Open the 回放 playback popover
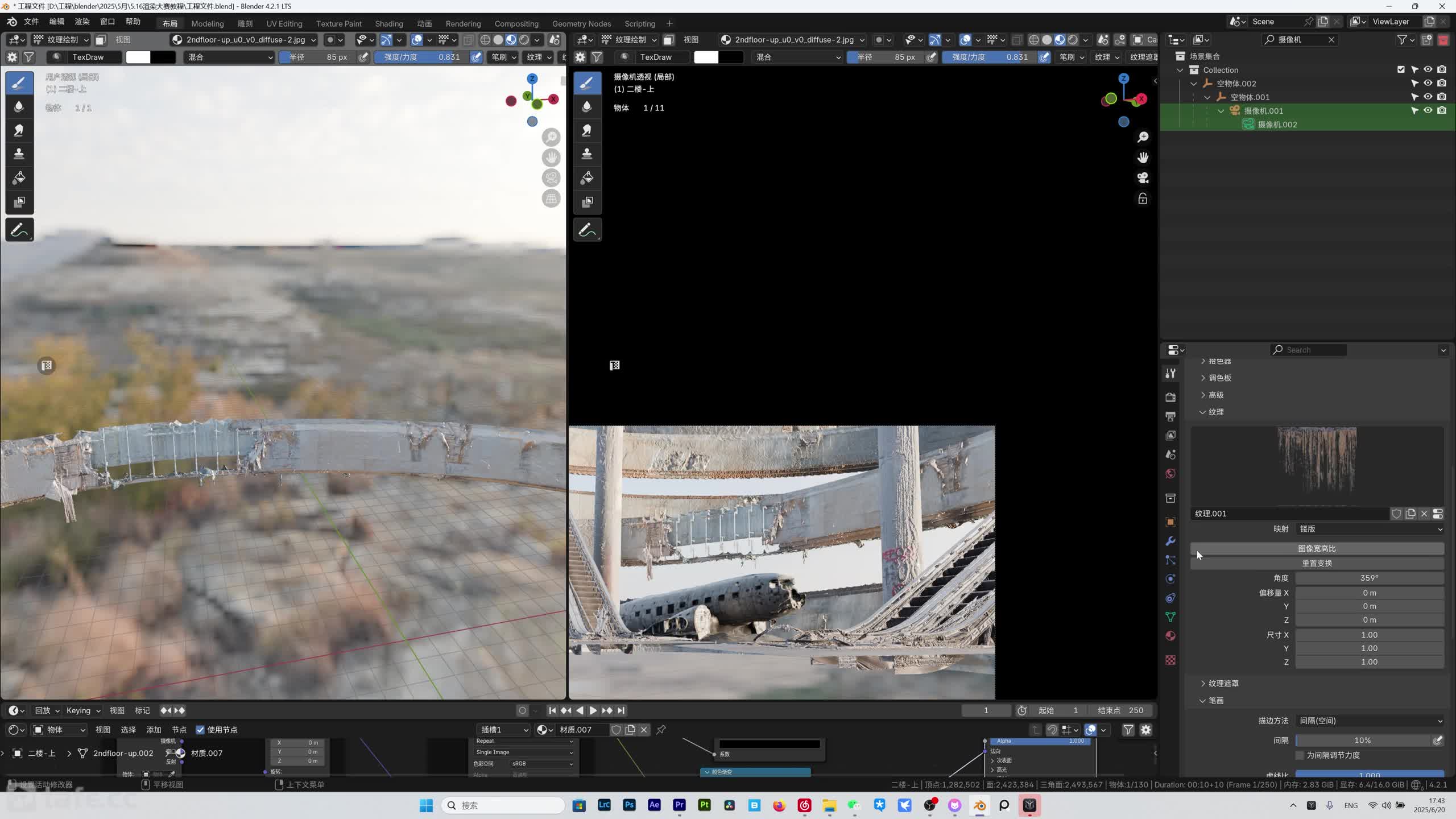 pos(47,710)
